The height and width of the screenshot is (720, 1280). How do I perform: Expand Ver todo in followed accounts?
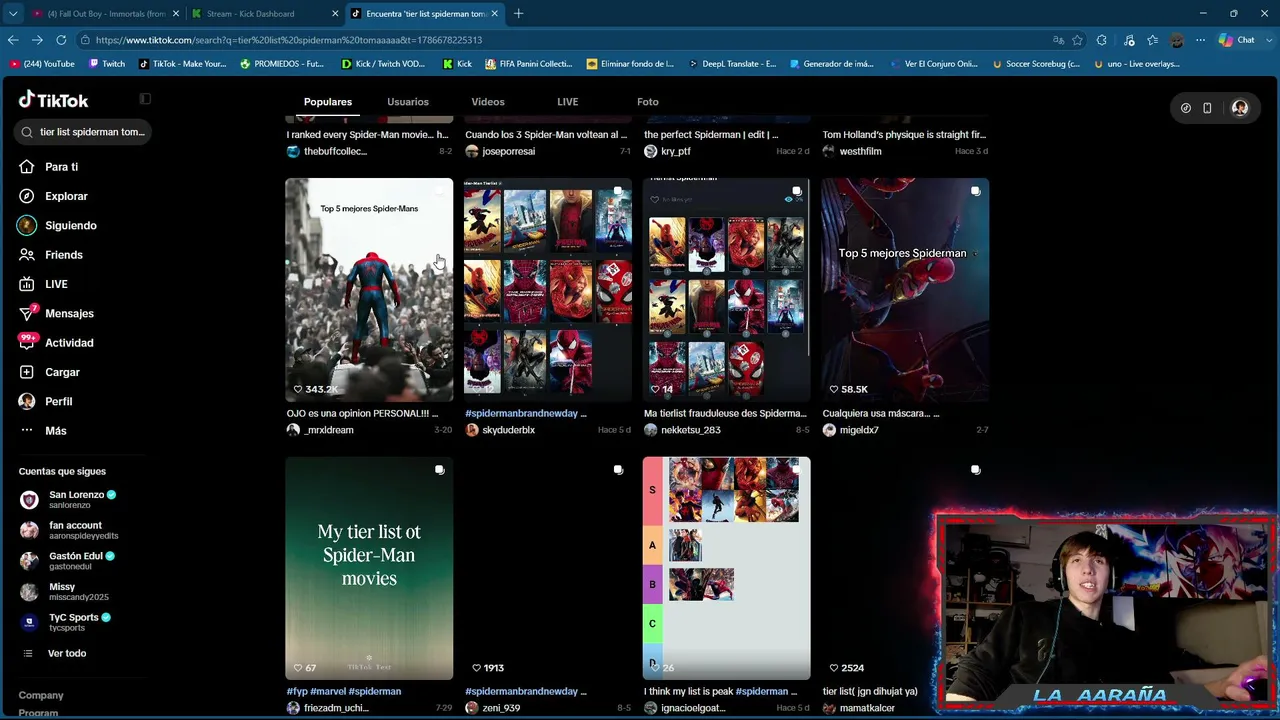coord(67,653)
